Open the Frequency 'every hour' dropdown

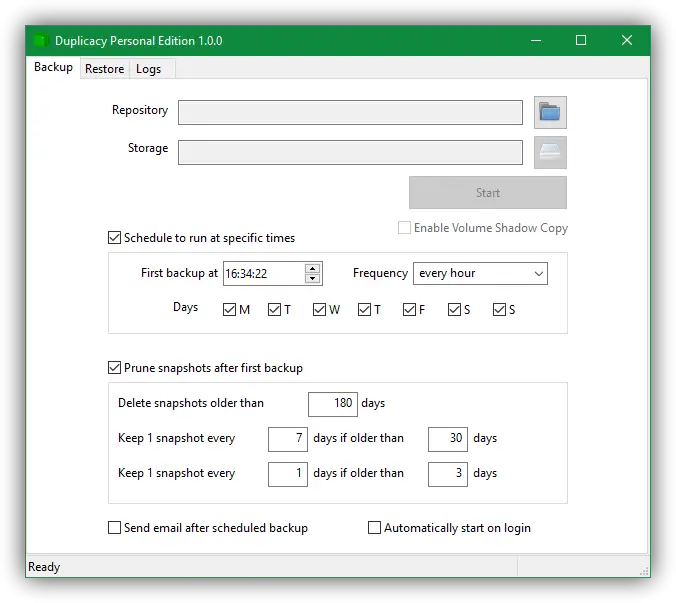click(480, 273)
